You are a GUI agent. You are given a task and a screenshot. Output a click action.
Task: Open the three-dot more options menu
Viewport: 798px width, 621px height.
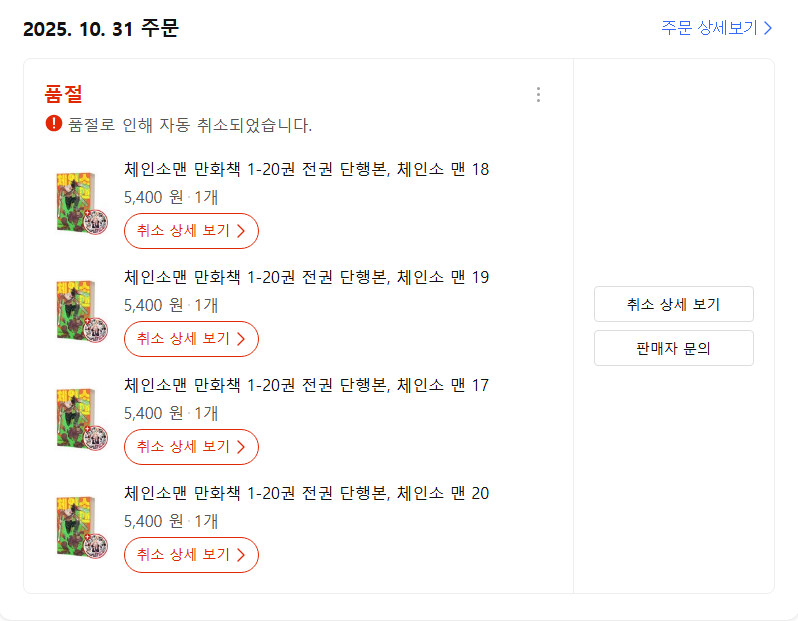tap(538, 95)
